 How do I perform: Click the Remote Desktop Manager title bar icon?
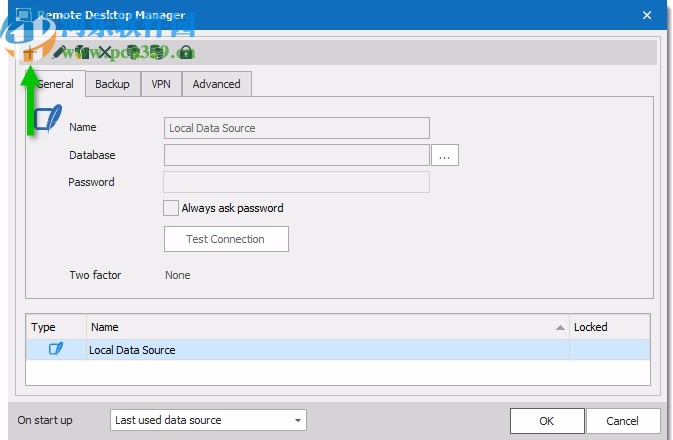(24, 15)
